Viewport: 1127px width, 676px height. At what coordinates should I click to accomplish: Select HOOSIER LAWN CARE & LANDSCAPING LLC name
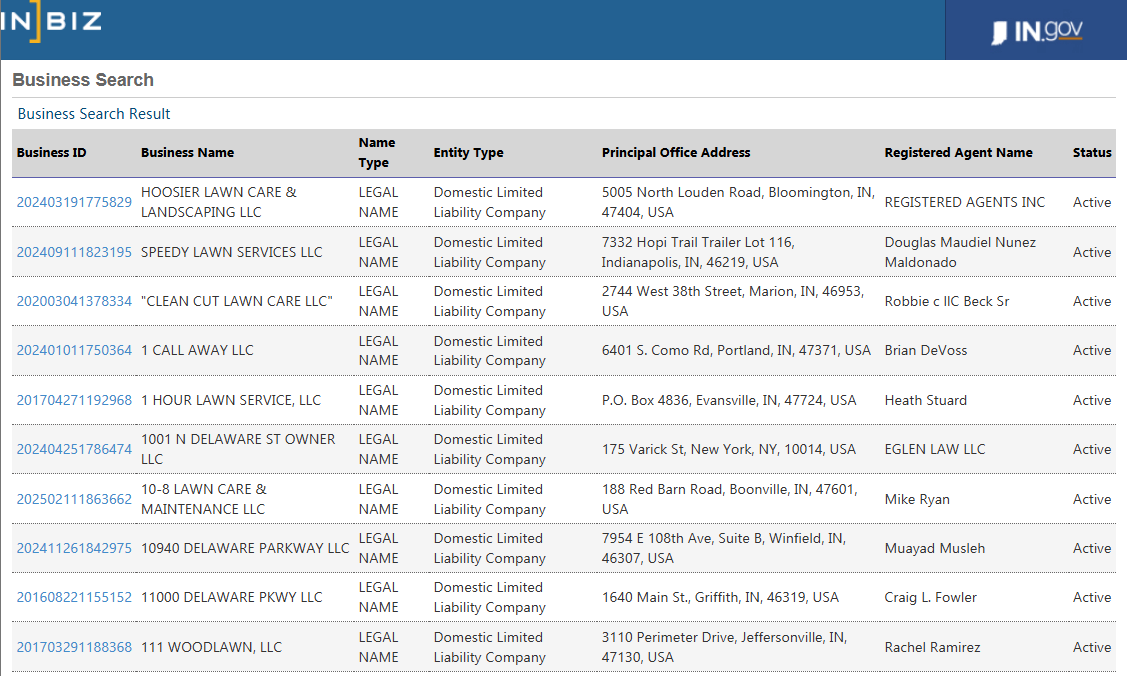point(218,203)
